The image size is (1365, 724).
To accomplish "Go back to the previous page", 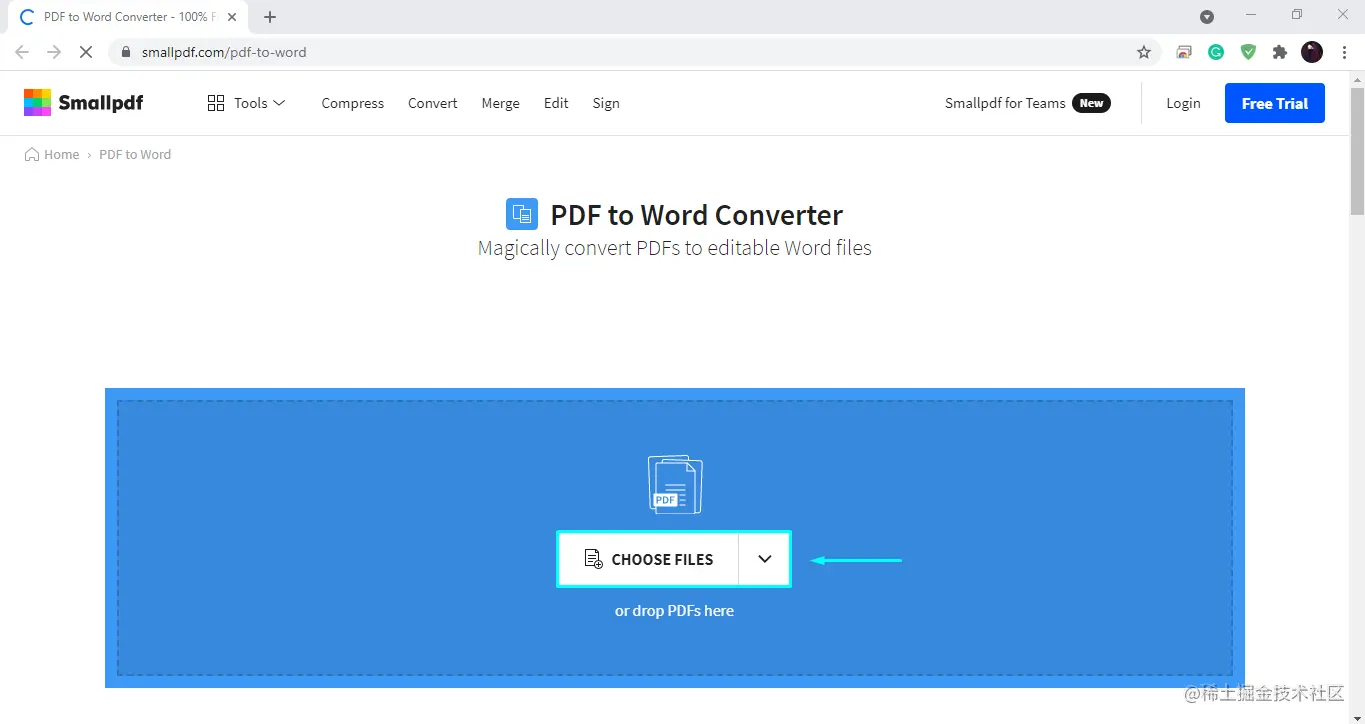I will pyautogui.click(x=22, y=52).
